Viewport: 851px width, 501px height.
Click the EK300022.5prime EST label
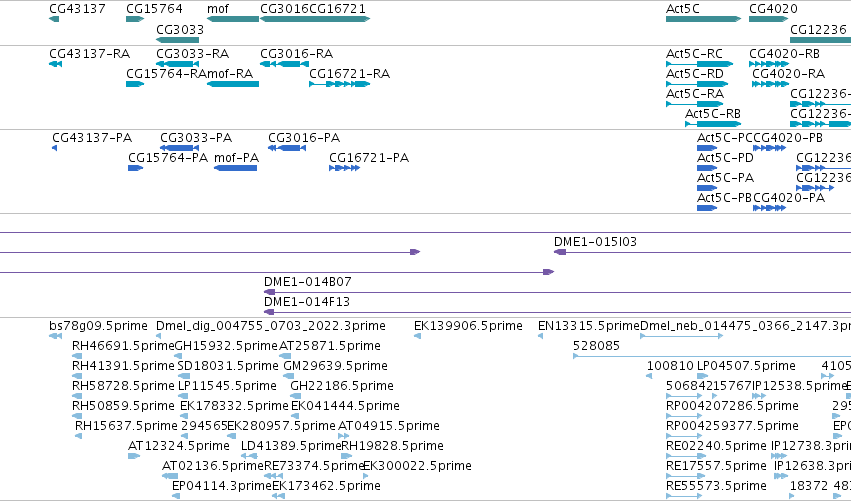point(417,466)
